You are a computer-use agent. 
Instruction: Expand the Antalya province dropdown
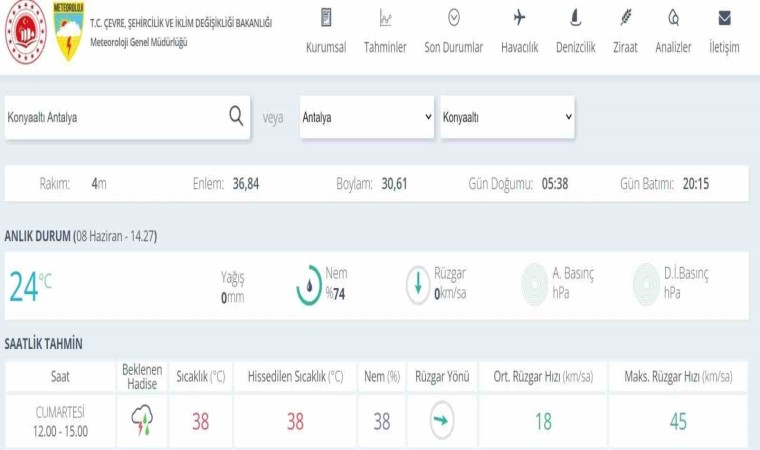tap(366, 117)
